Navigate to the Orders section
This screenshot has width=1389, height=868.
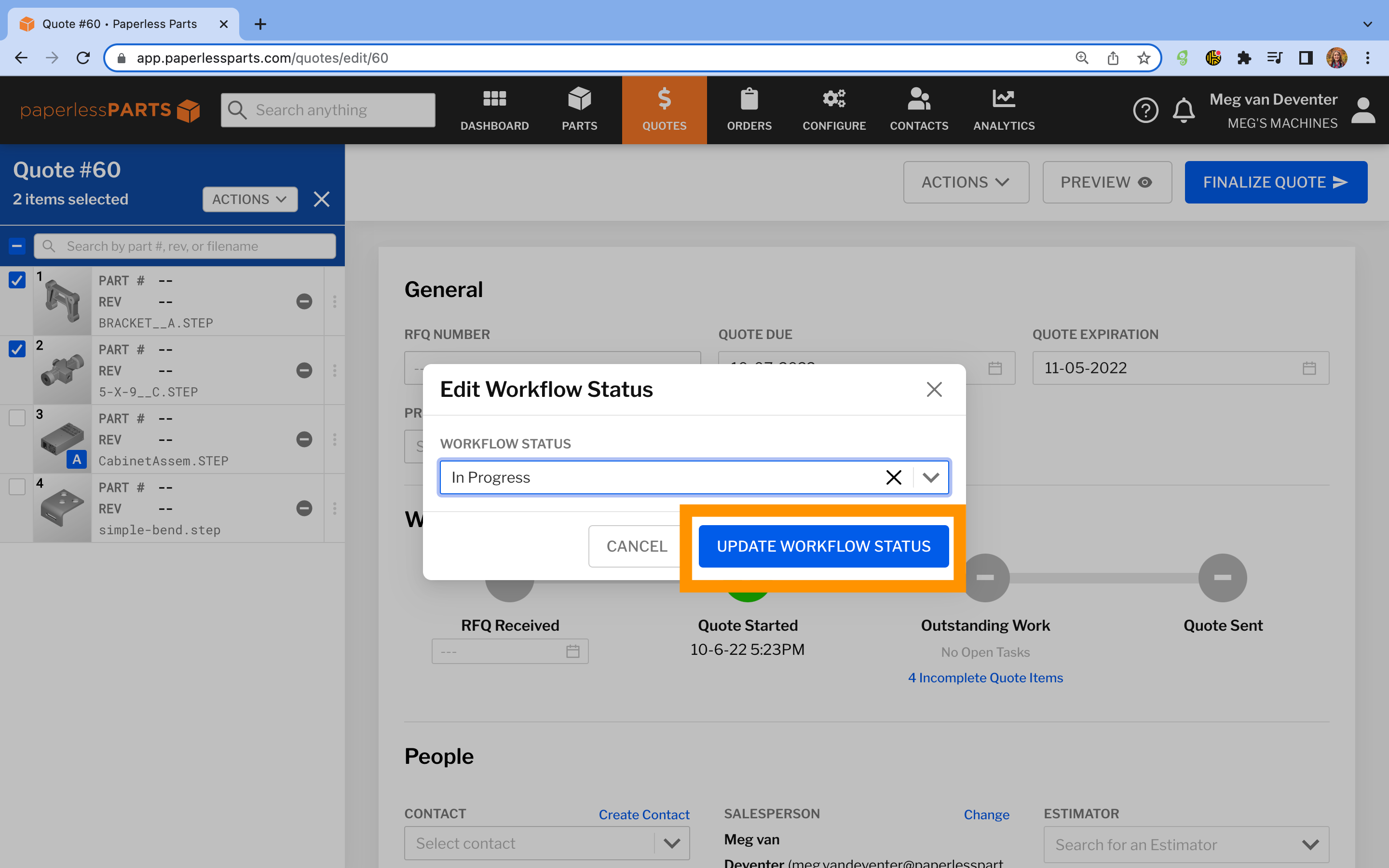[749, 110]
